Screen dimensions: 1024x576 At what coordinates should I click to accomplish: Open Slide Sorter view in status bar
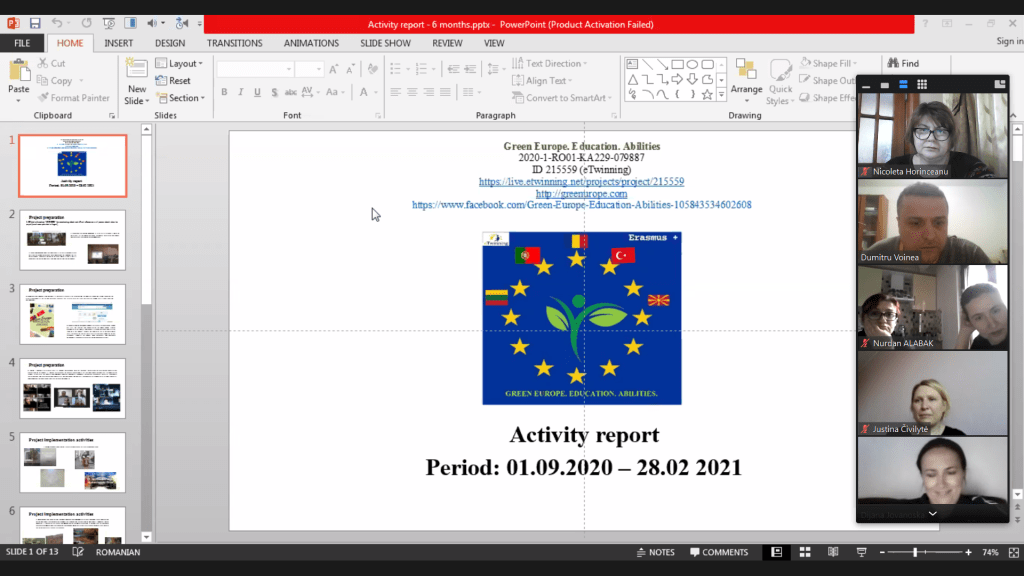point(805,552)
